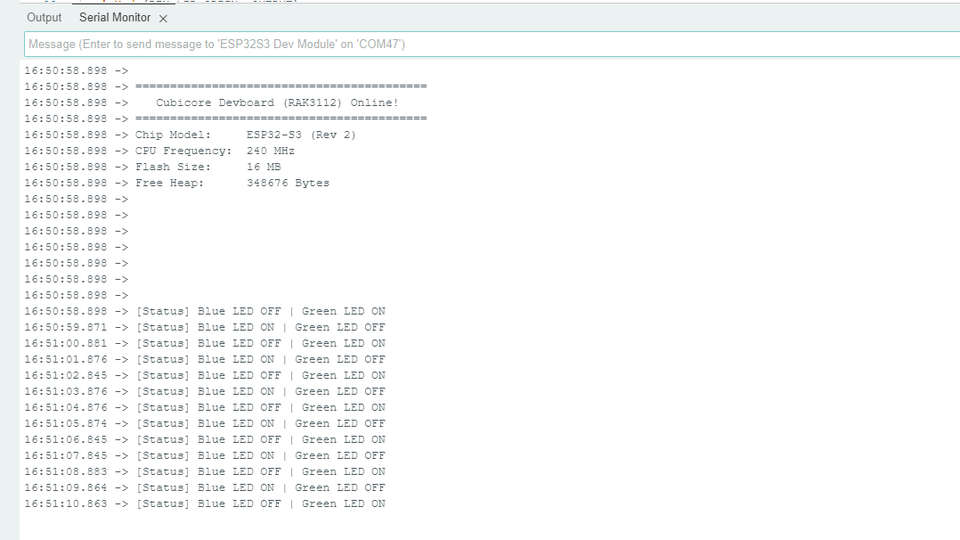Click the status line at 16:51:02.845
The image size is (960, 540).
coord(204,375)
